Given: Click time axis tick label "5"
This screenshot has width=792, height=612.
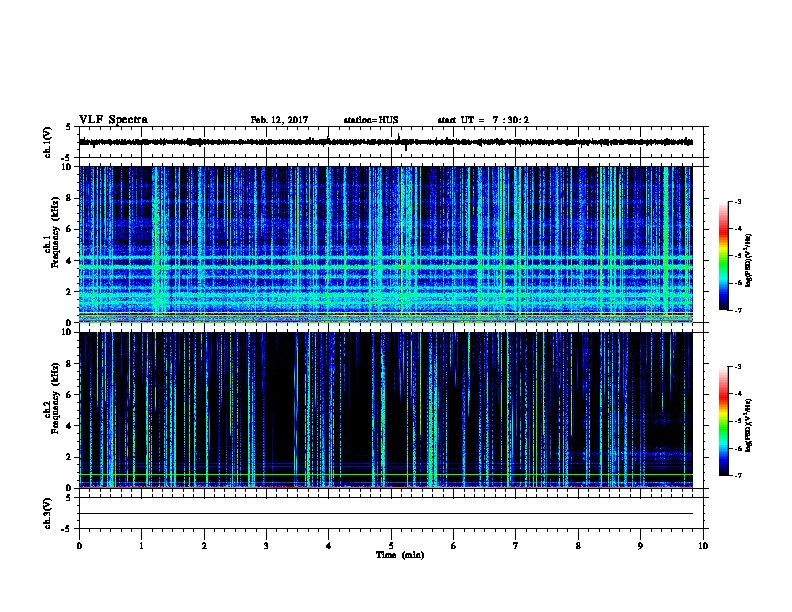Looking at the screenshot, I should (x=391, y=546).
